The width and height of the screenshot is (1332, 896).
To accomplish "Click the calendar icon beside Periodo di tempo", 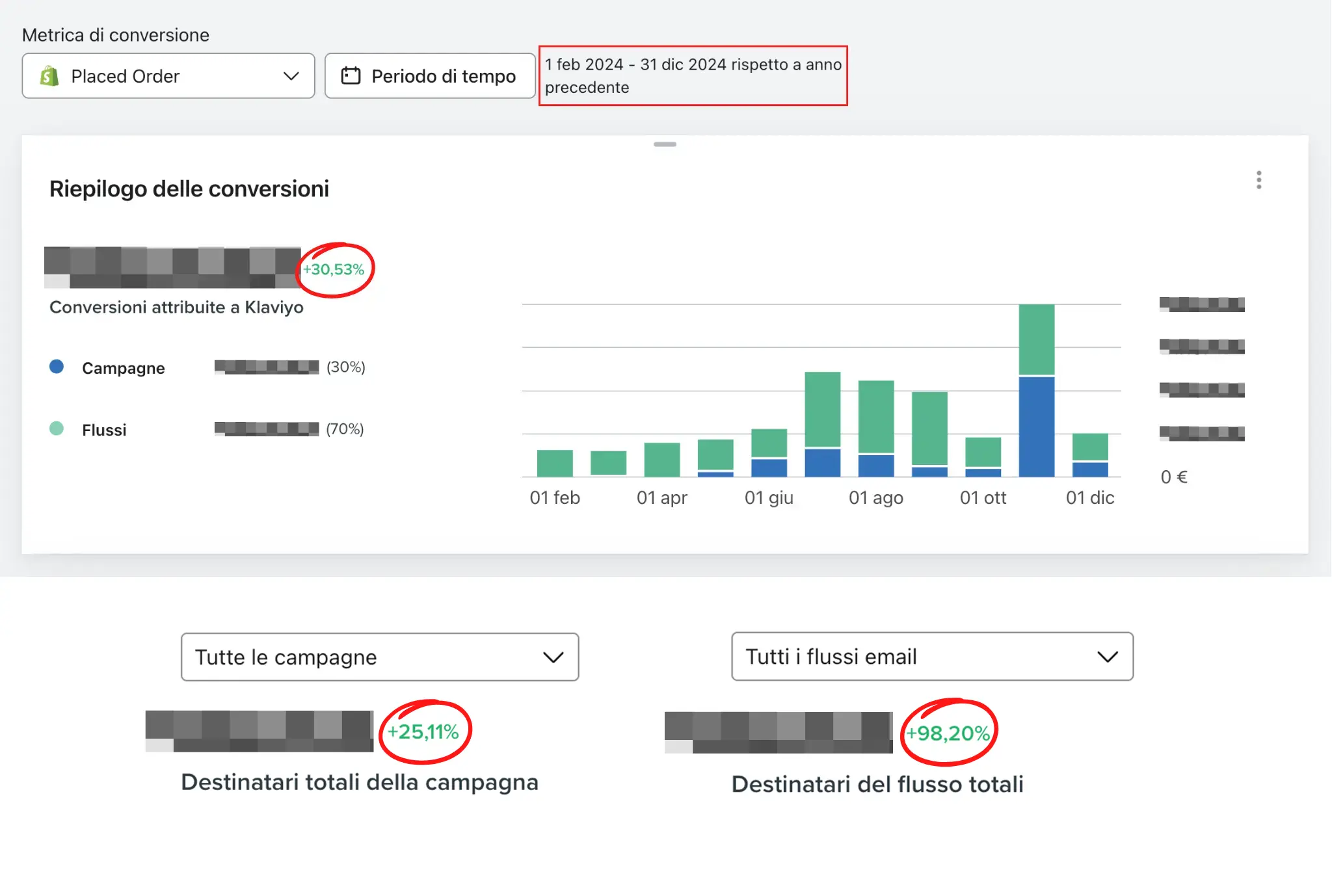I will pyautogui.click(x=351, y=76).
